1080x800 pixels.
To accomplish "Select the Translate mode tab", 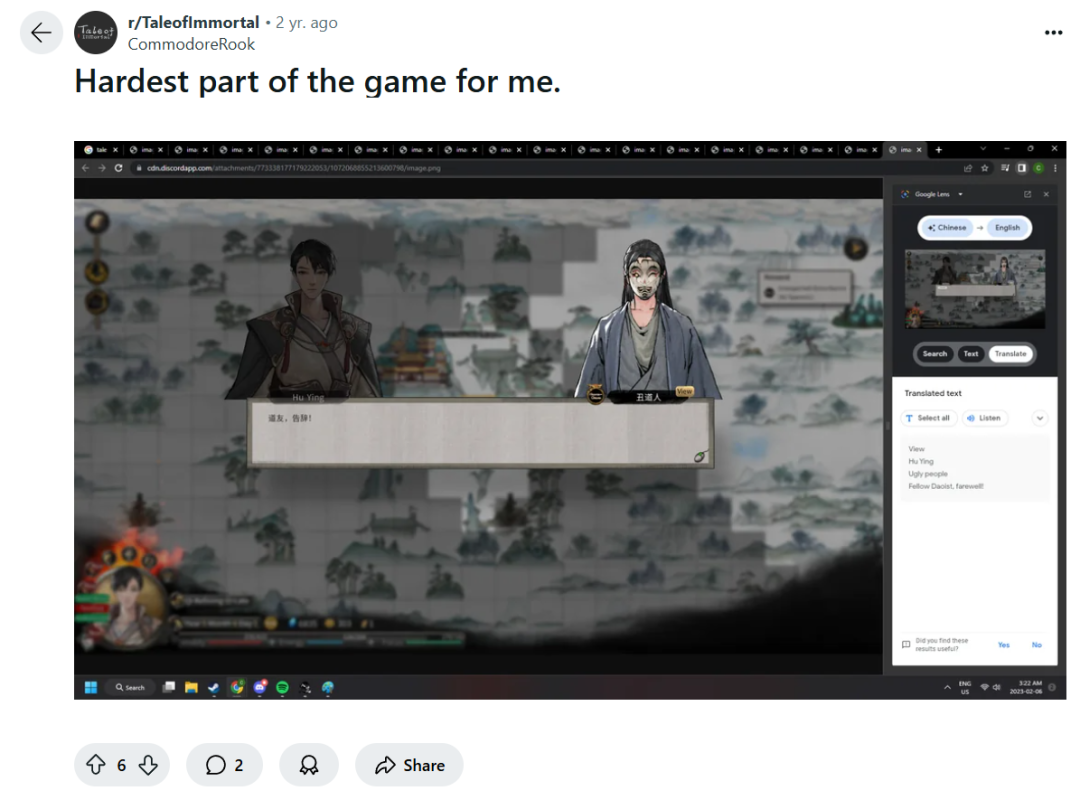I will click(x=1010, y=353).
